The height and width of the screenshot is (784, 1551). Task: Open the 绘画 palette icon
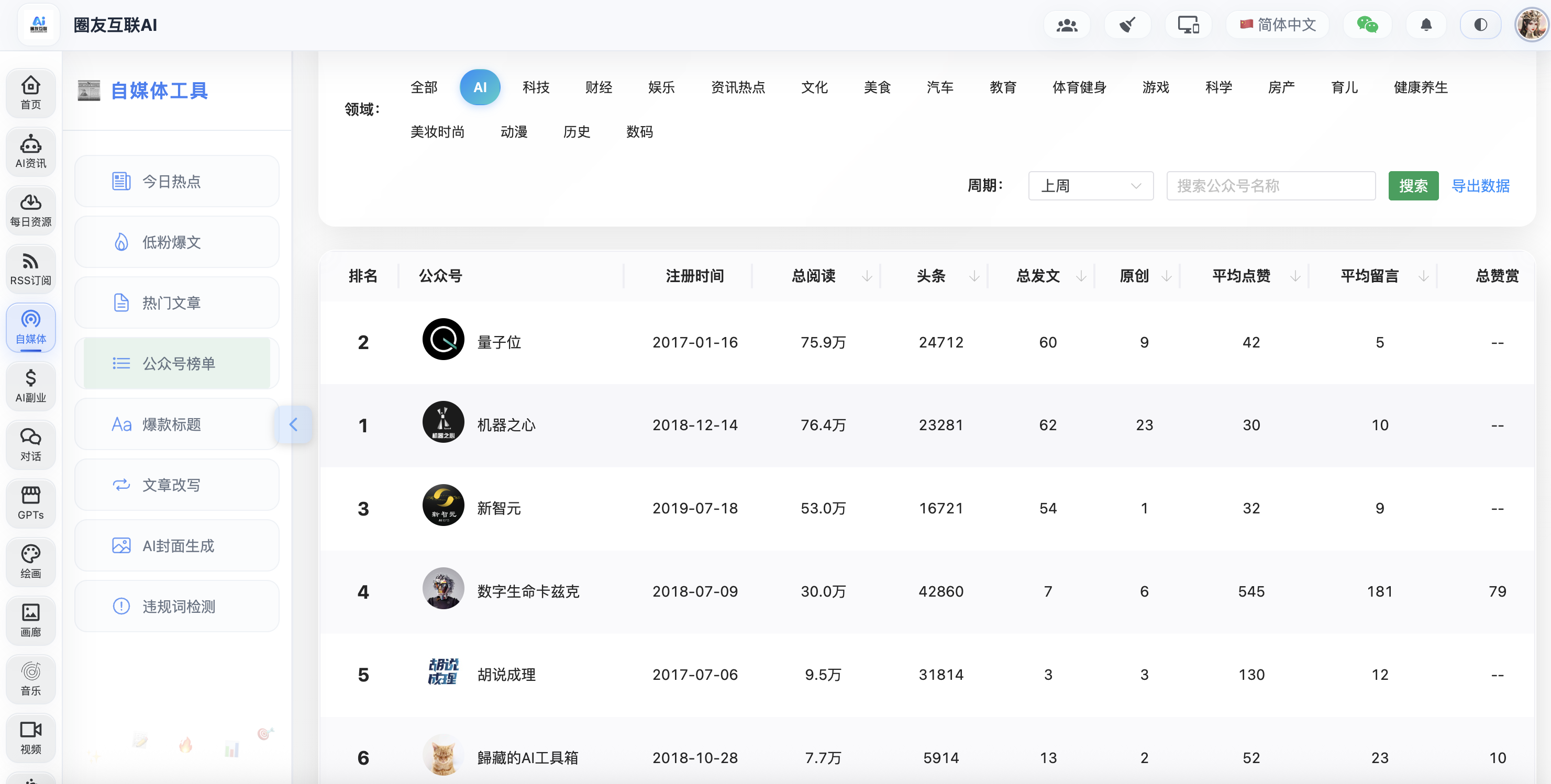pyautogui.click(x=31, y=562)
